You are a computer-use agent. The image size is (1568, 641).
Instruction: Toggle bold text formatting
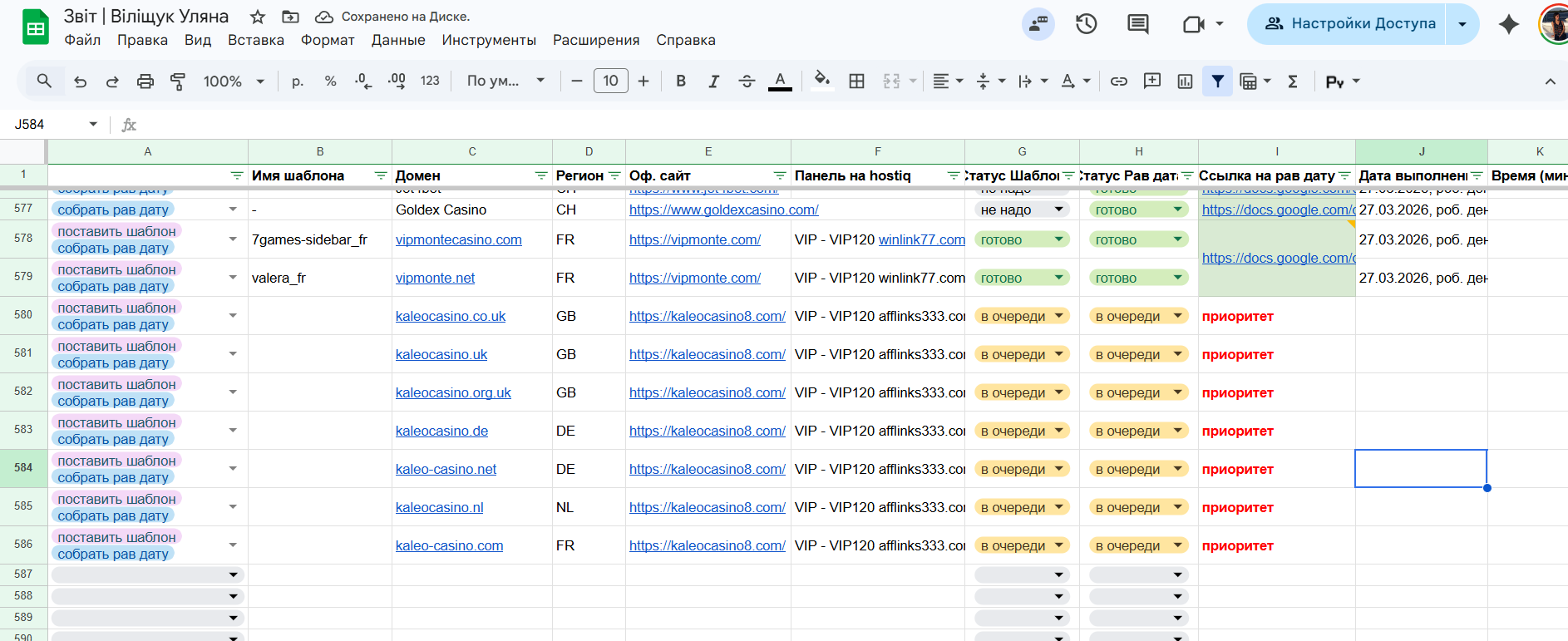click(x=681, y=81)
